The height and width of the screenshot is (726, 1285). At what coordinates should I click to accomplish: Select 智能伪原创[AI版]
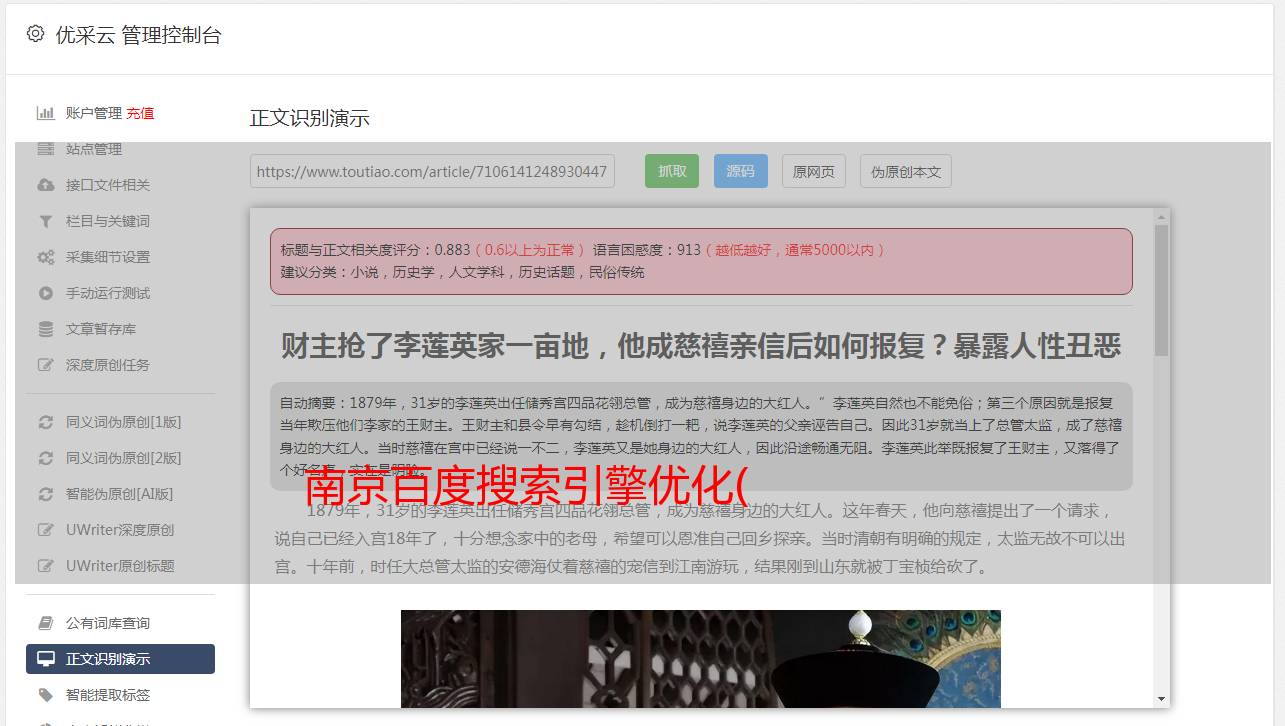120,494
